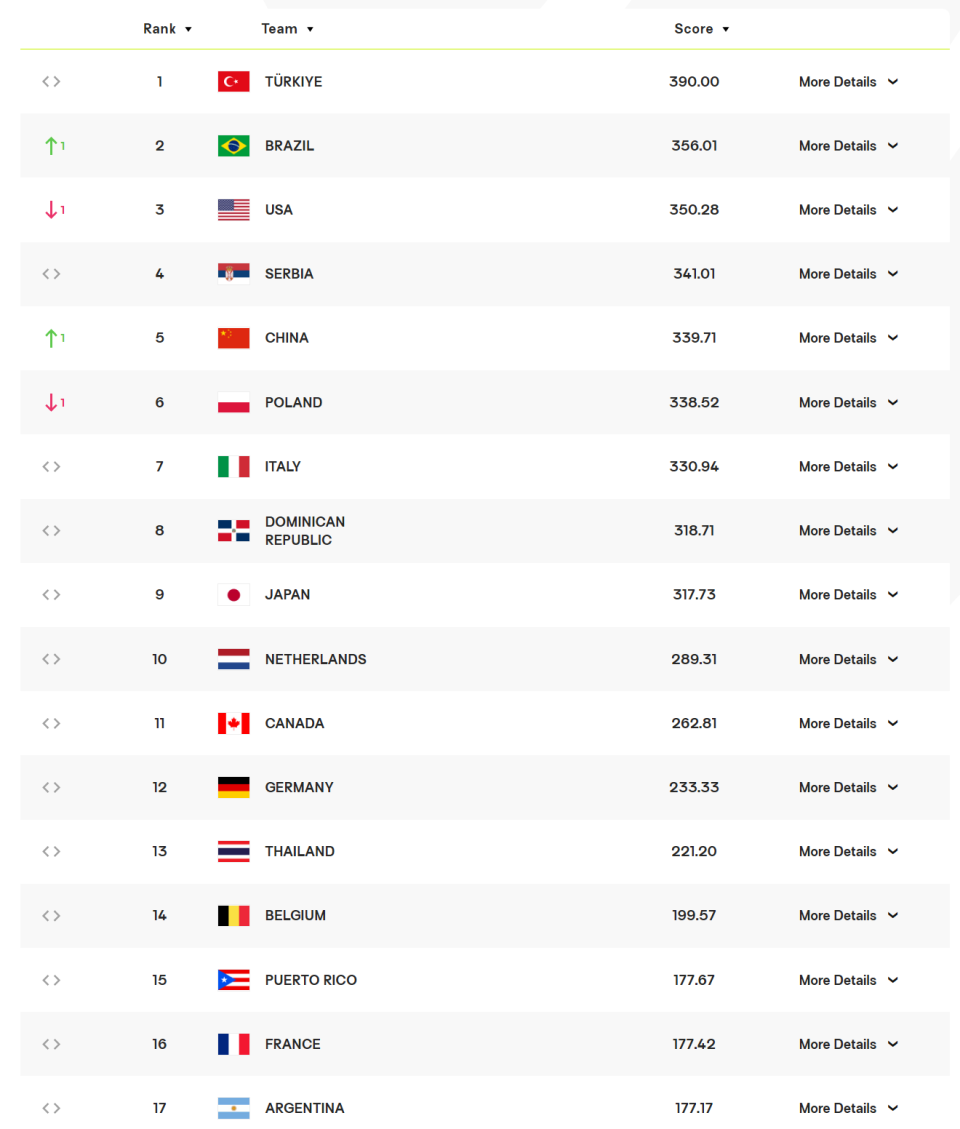Viewport: 960px width, 1129px height.
Task: Click the Serbia flag icon
Action: tap(233, 274)
